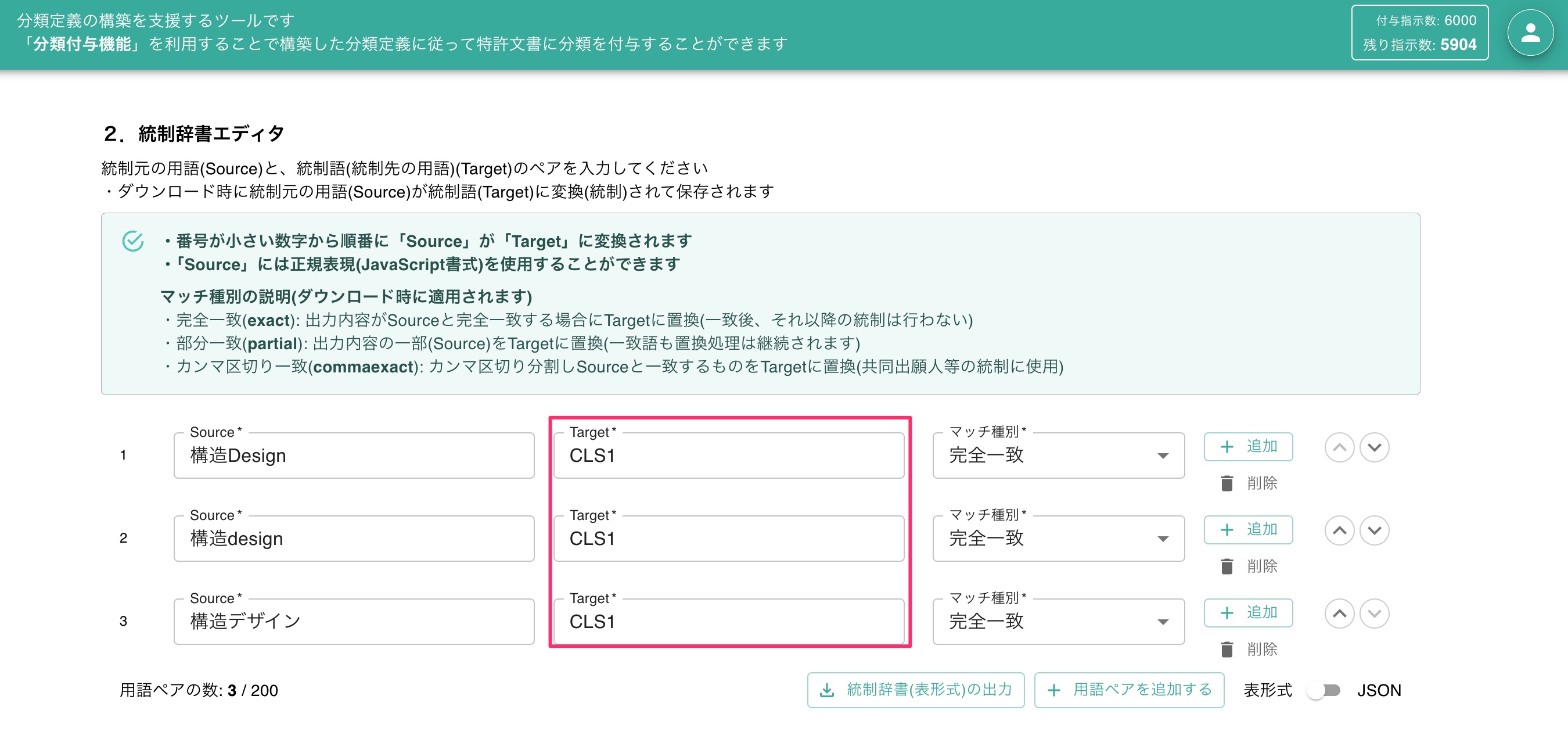Move row 1 up with the arrow
This screenshot has width=1568, height=746.
pos(1339,447)
